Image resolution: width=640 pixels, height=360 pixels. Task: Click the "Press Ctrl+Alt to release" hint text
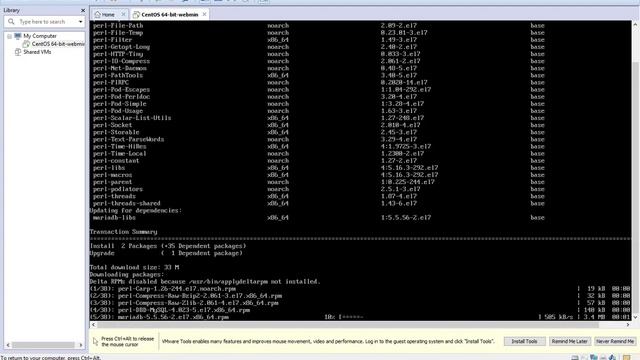127,341
